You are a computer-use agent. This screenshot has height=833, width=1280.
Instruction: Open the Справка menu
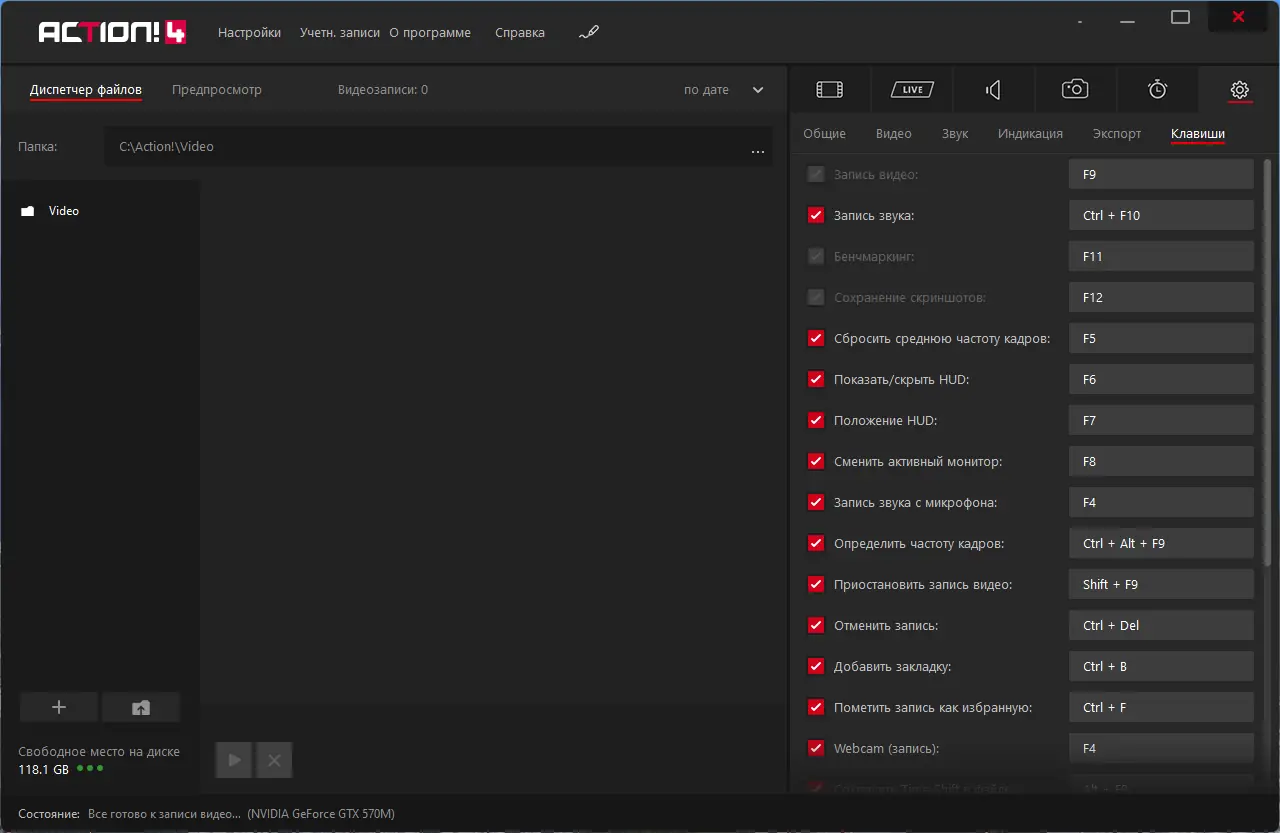520,32
